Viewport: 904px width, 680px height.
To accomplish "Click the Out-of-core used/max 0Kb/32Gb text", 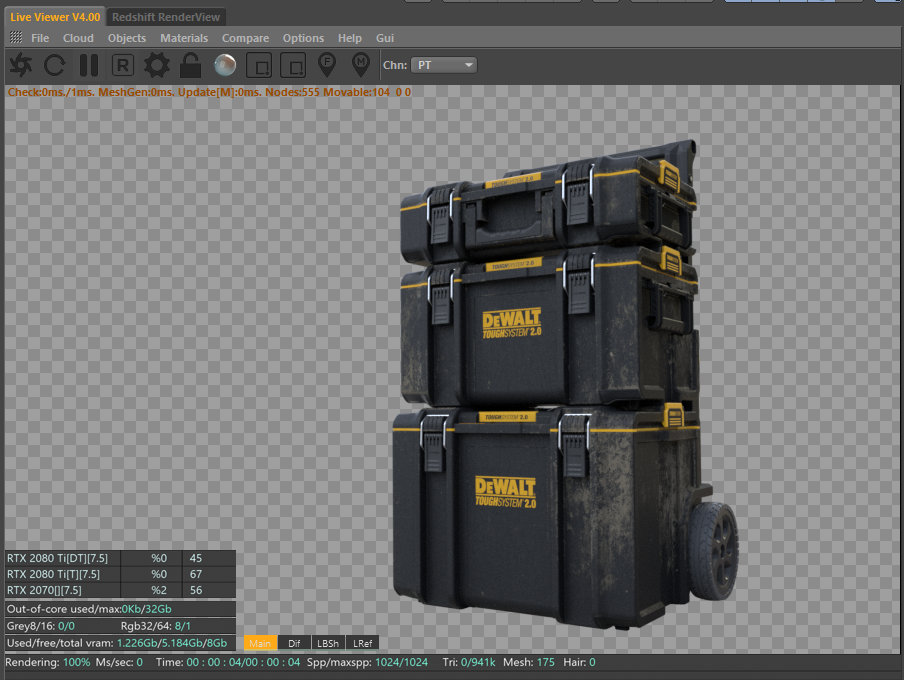I will click(89, 609).
